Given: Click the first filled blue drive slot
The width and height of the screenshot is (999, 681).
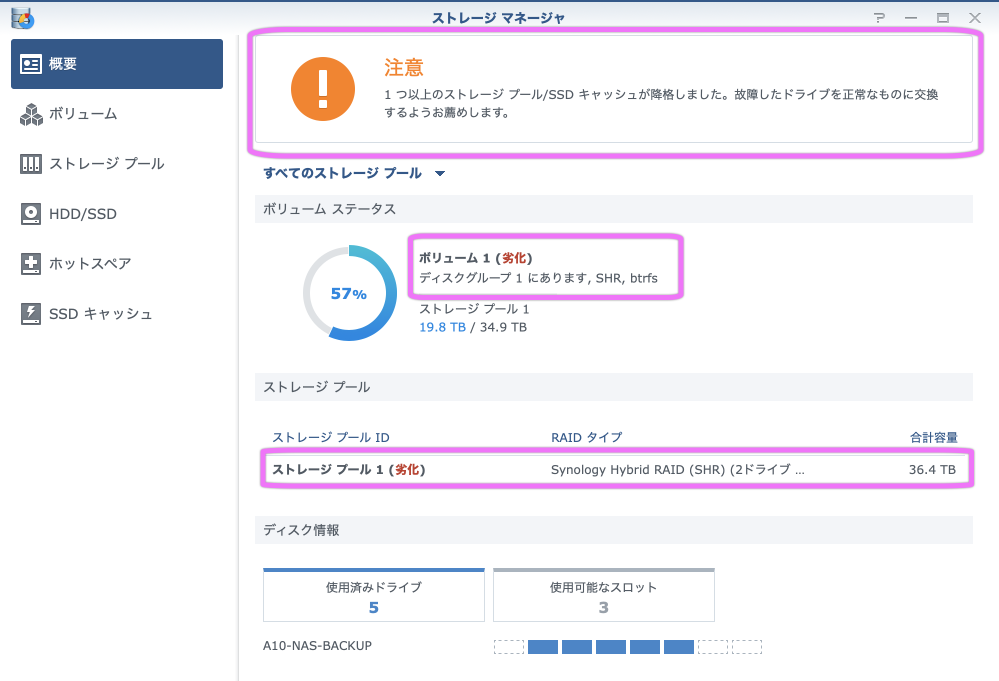Looking at the screenshot, I should pos(543,647).
